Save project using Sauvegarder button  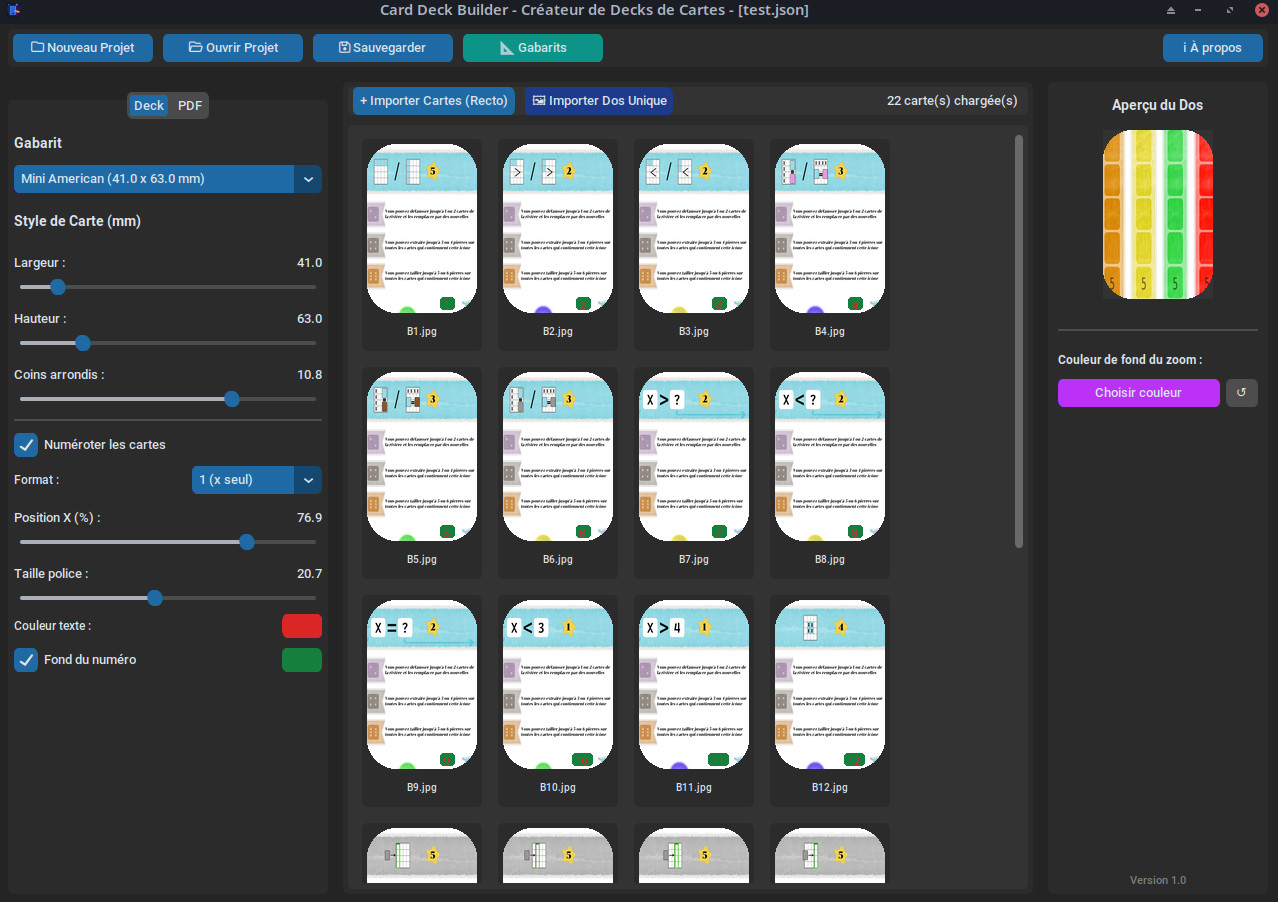[x=383, y=48]
